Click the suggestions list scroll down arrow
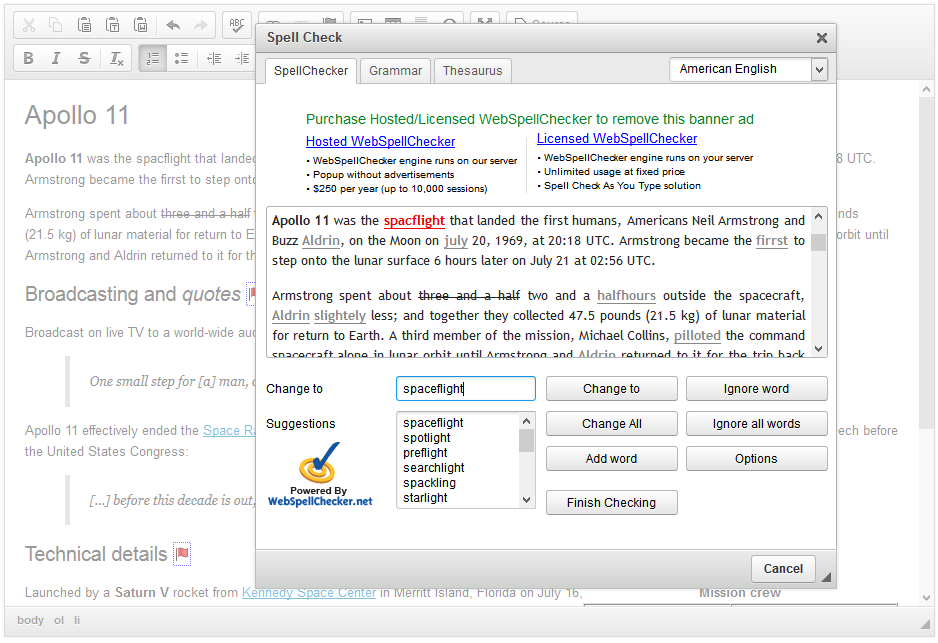938x643 pixels. (527, 499)
